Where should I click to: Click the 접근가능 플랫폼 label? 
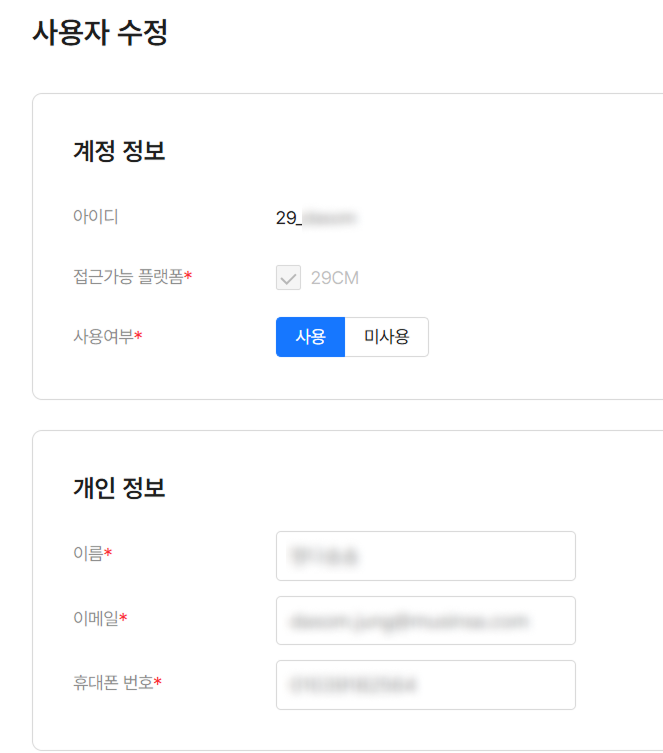click(x=128, y=277)
